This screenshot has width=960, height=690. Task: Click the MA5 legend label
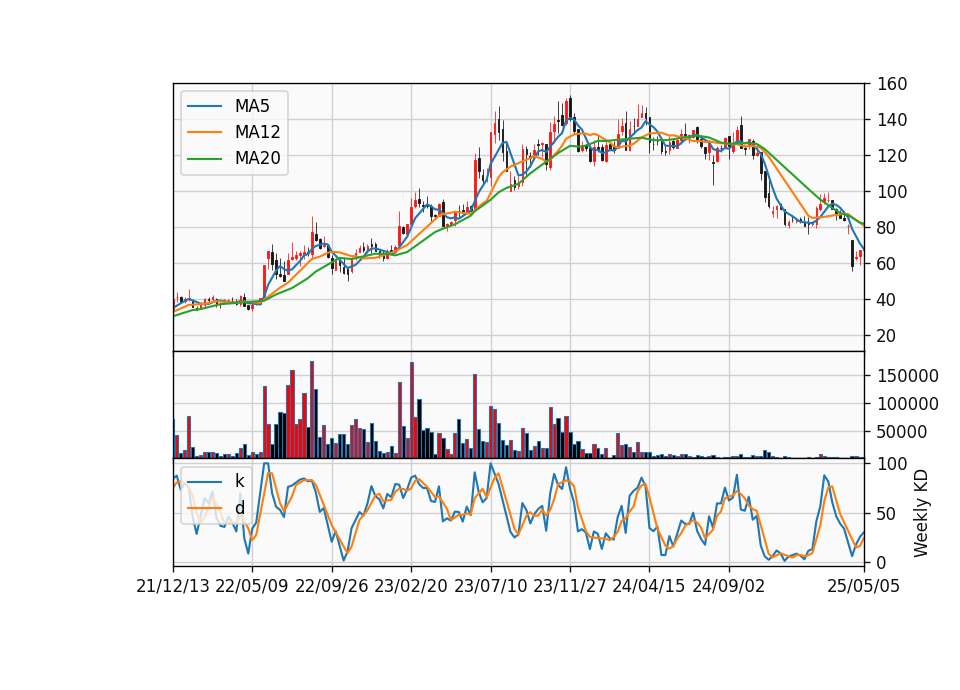[252, 106]
